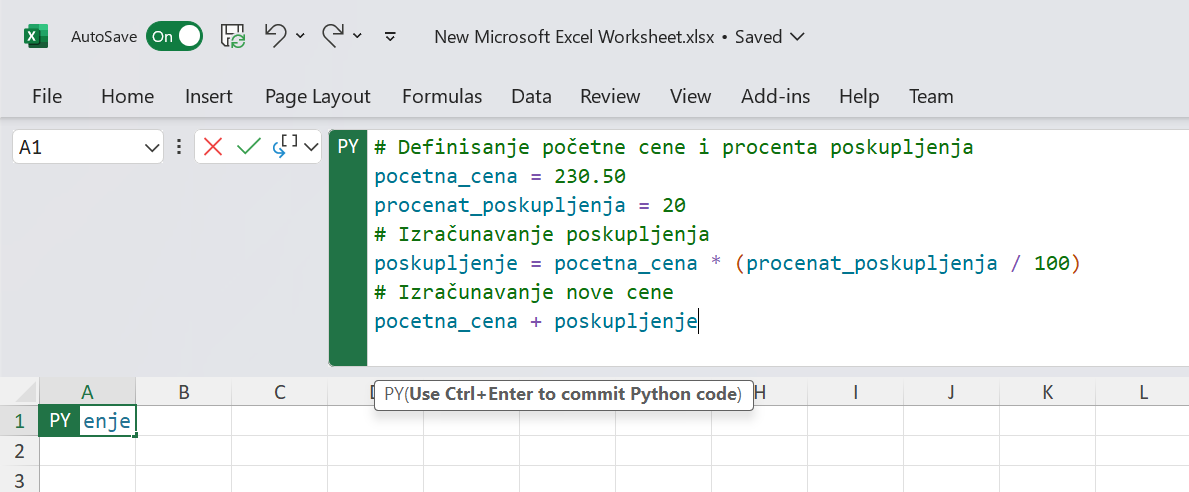
Task: Click the line pocetna_cena = 230.50
Action: click(500, 177)
